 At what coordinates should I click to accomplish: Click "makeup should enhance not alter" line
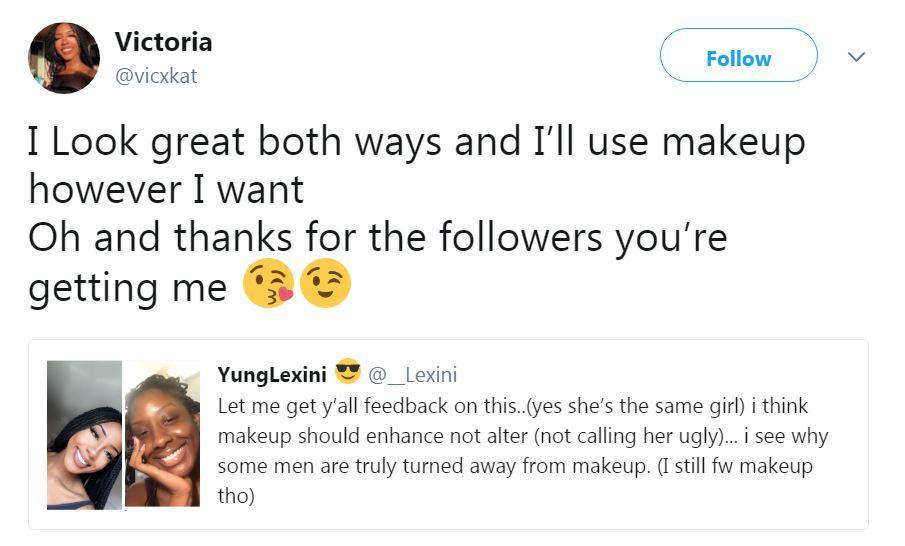click(522, 436)
